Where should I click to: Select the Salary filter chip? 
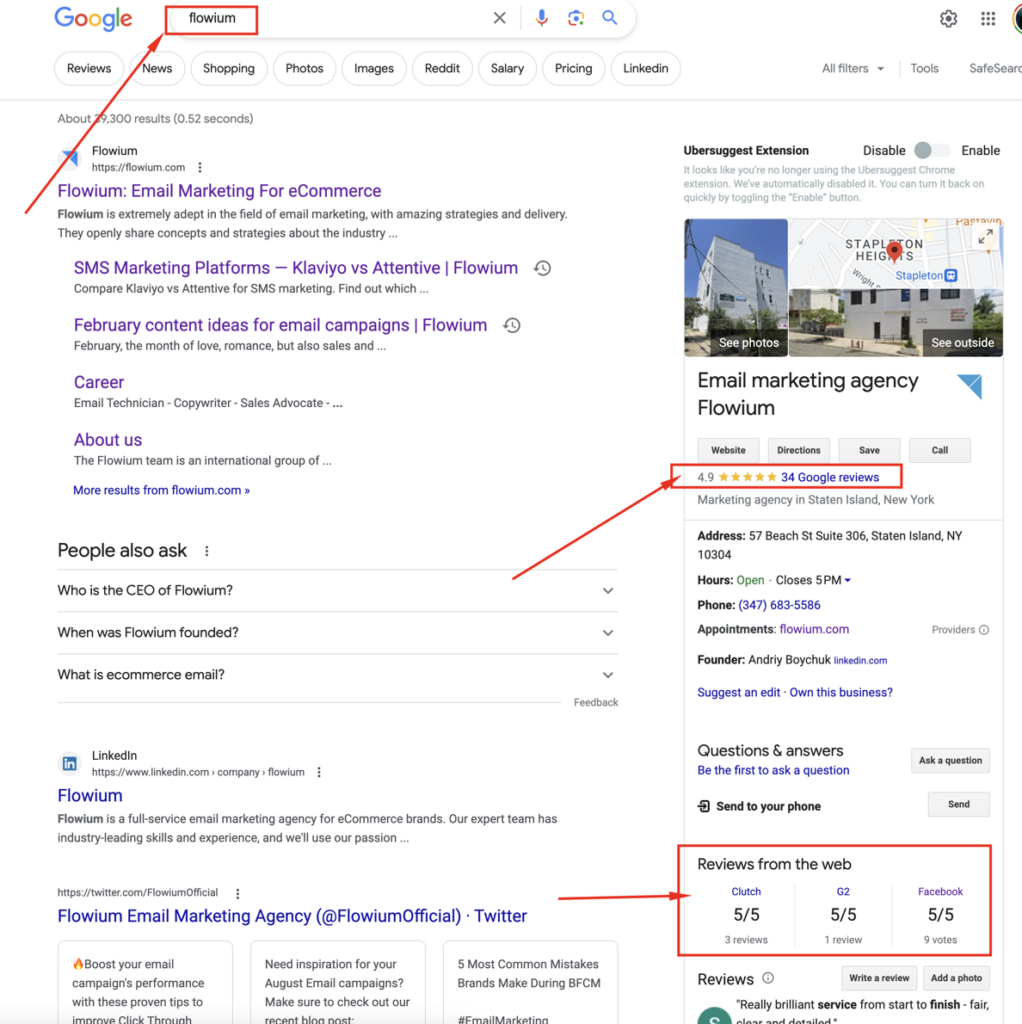[507, 69]
